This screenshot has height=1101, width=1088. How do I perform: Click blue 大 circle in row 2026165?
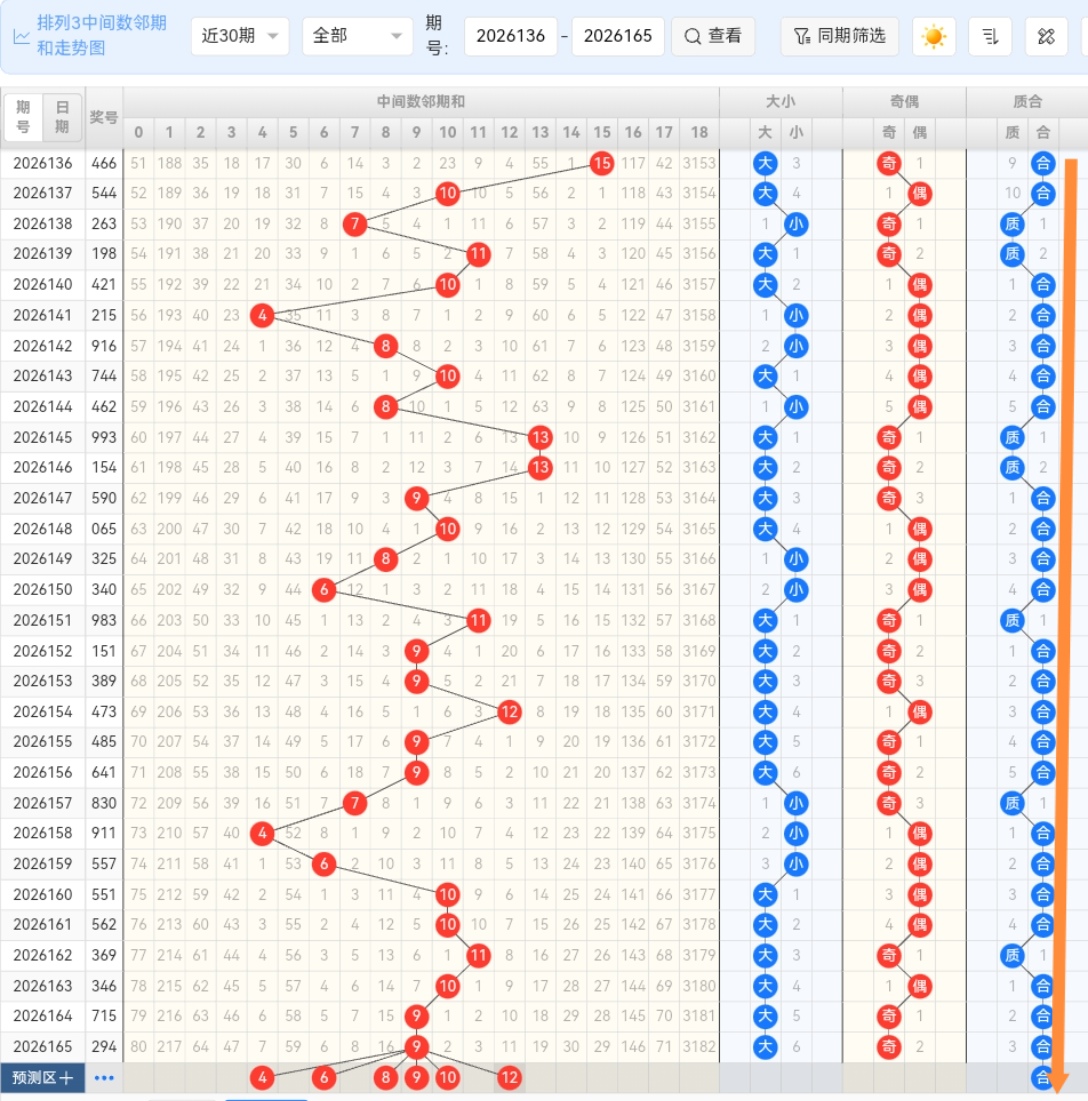(x=765, y=1047)
